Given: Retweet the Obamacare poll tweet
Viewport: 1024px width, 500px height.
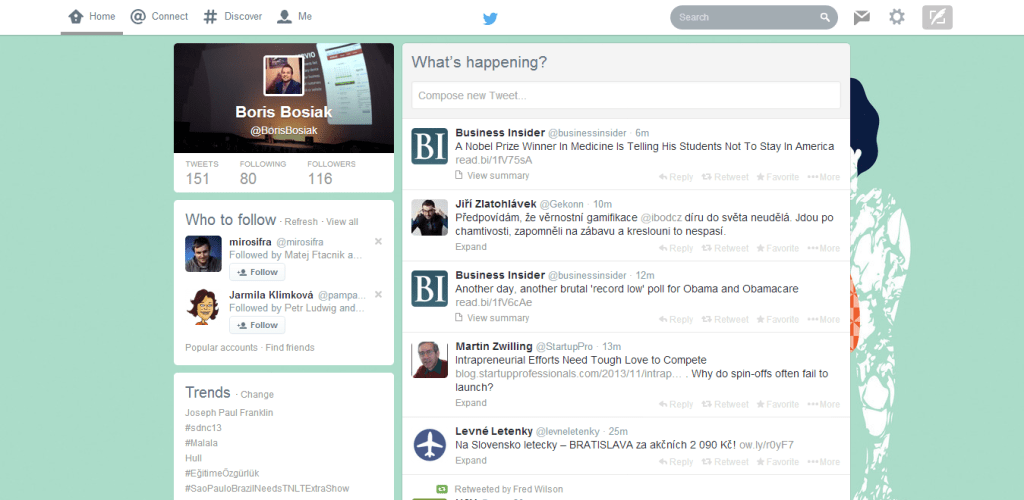Looking at the screenshot, I should click(725, 319).
